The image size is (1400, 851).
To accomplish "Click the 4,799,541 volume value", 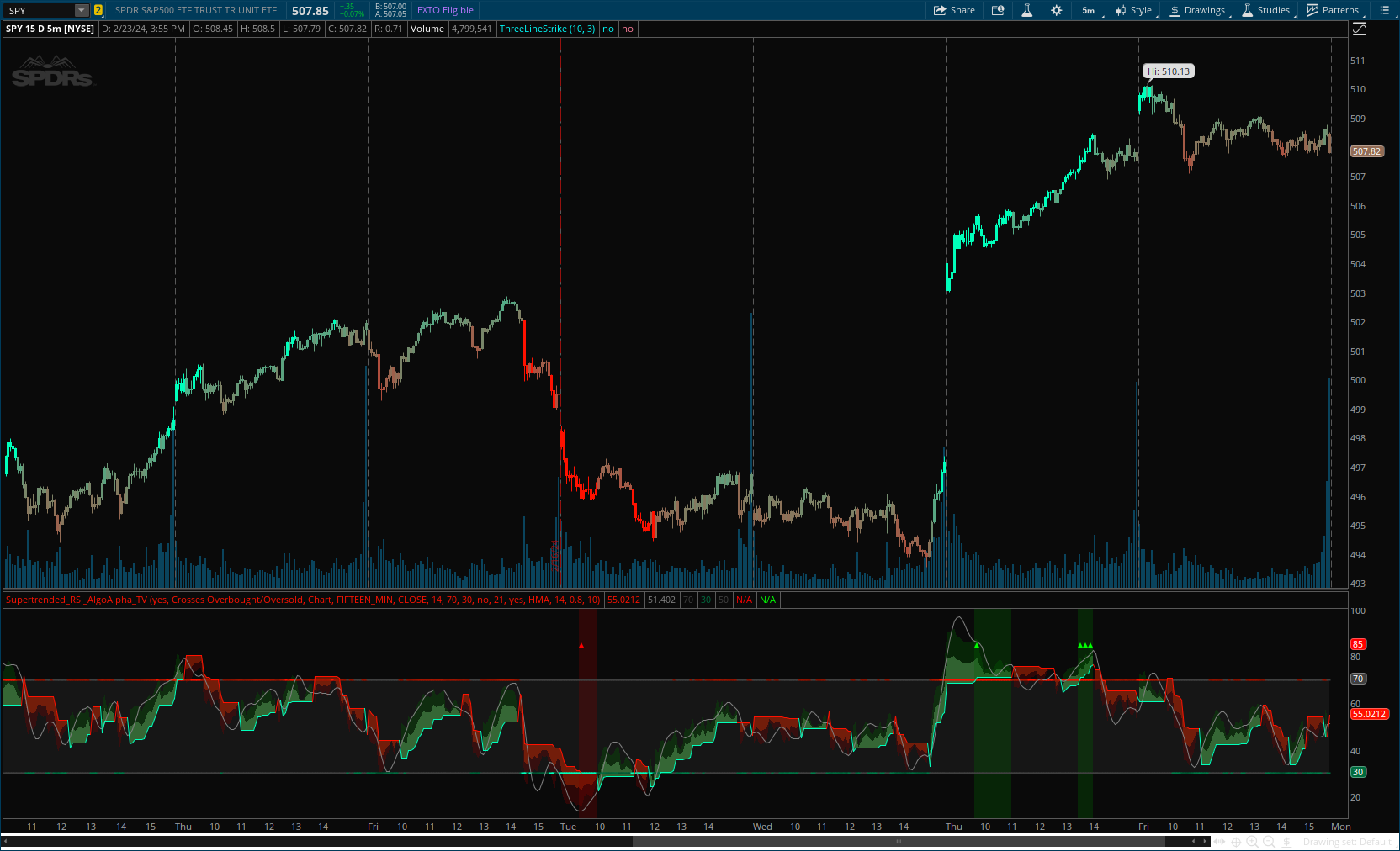I will (x=471, y=29).
